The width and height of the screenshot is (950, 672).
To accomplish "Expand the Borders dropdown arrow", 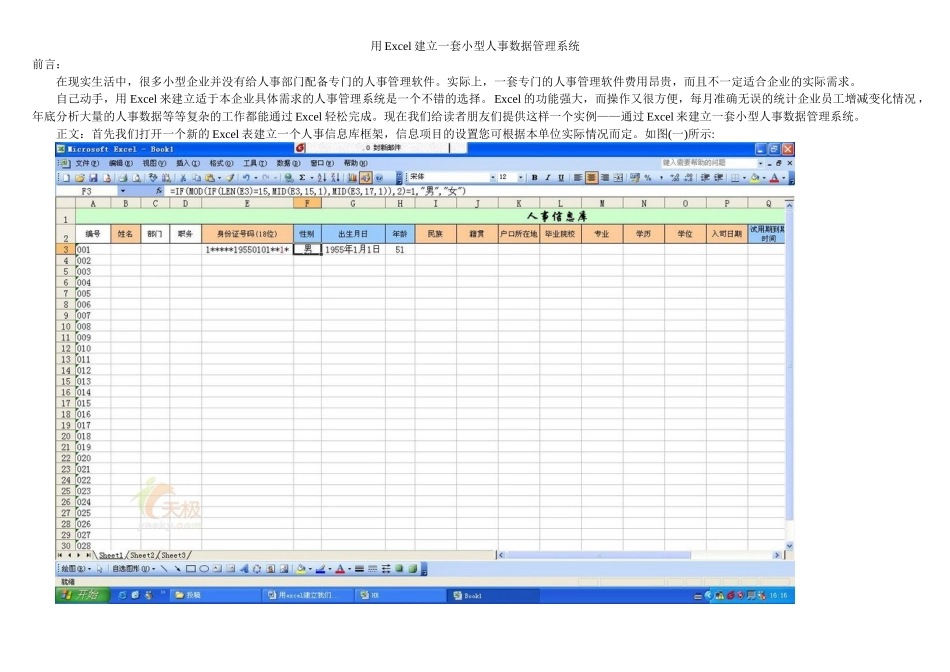I will (744, 178).
